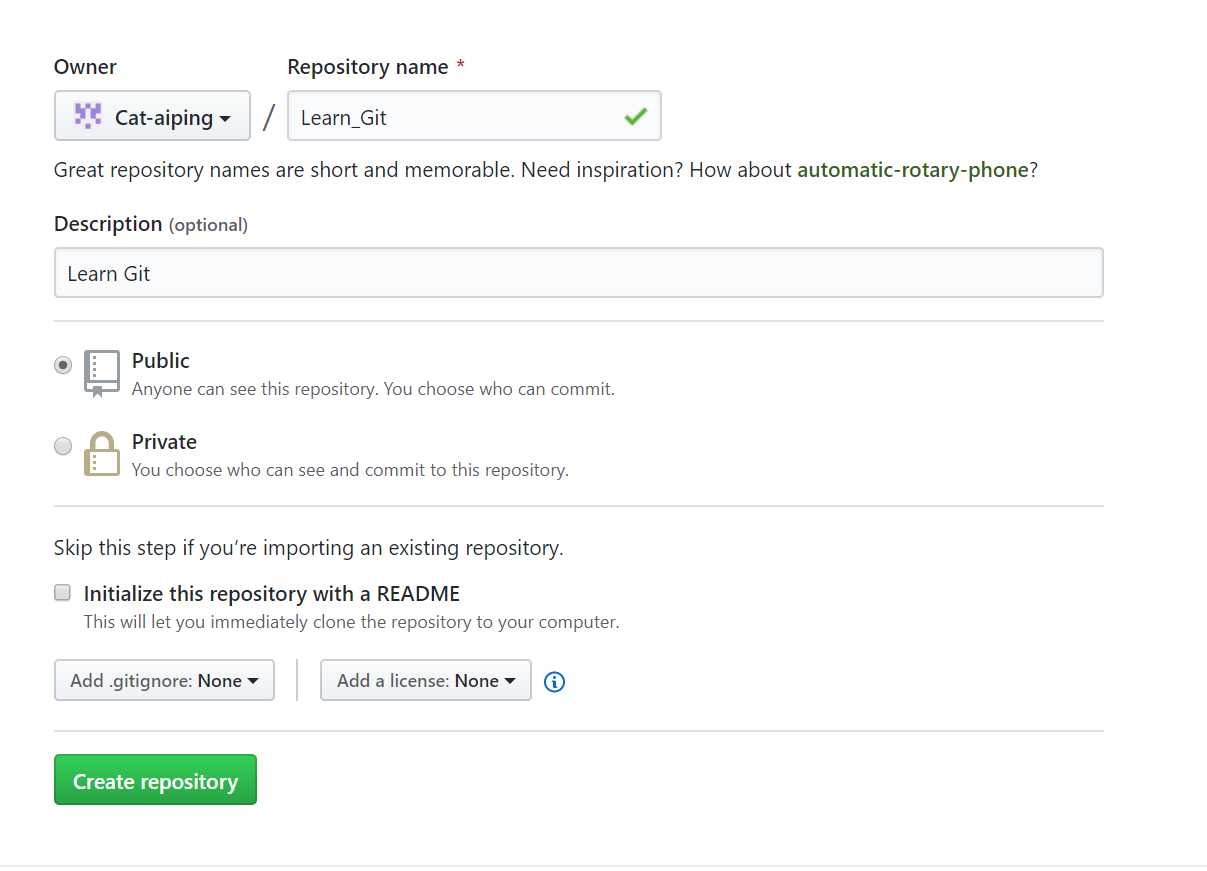The height and width of the screenshot is (871, 1207).
Task: Click the Public option label
Action: pos(161,361)
